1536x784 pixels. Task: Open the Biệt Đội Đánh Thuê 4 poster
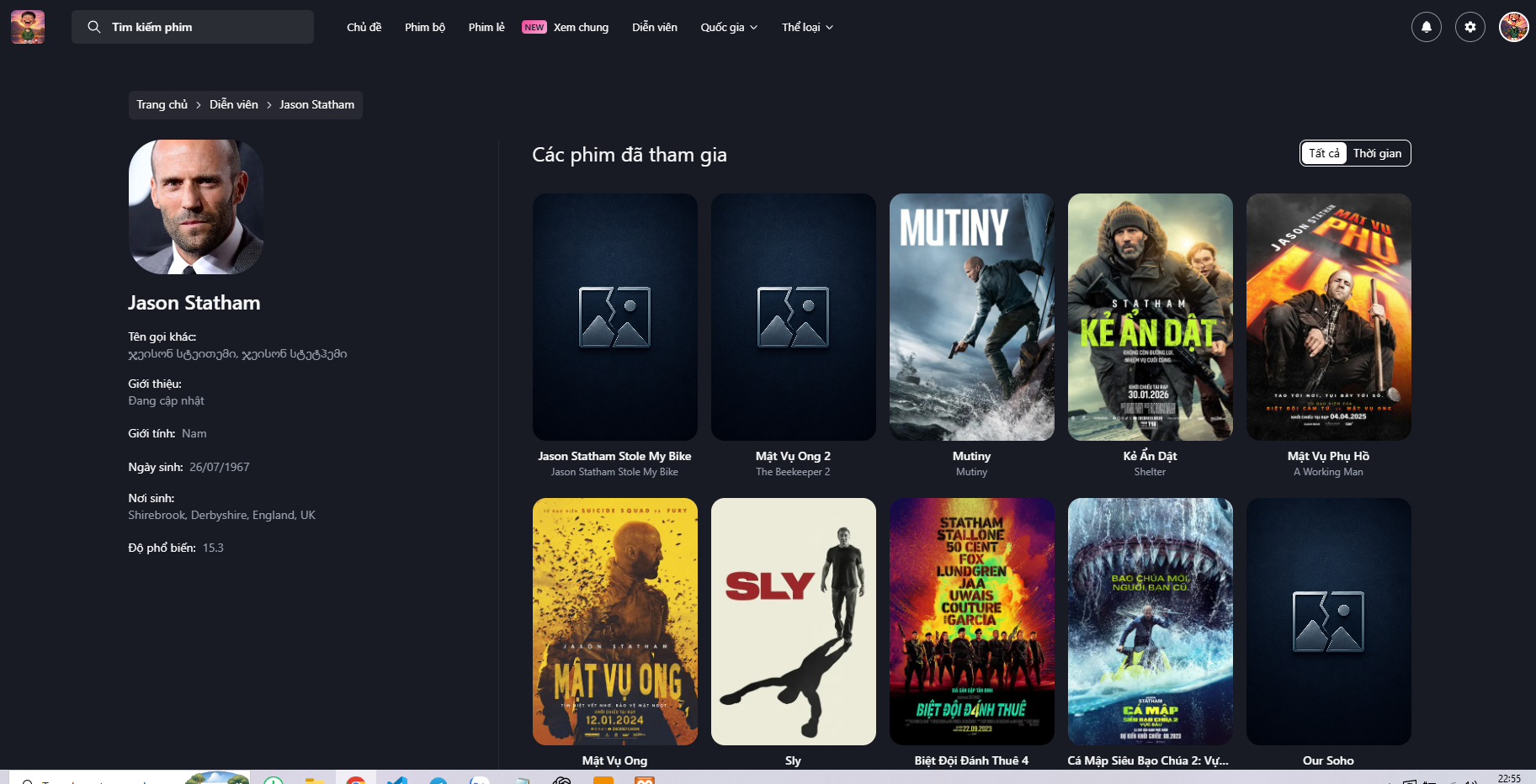tap(972, 622)
